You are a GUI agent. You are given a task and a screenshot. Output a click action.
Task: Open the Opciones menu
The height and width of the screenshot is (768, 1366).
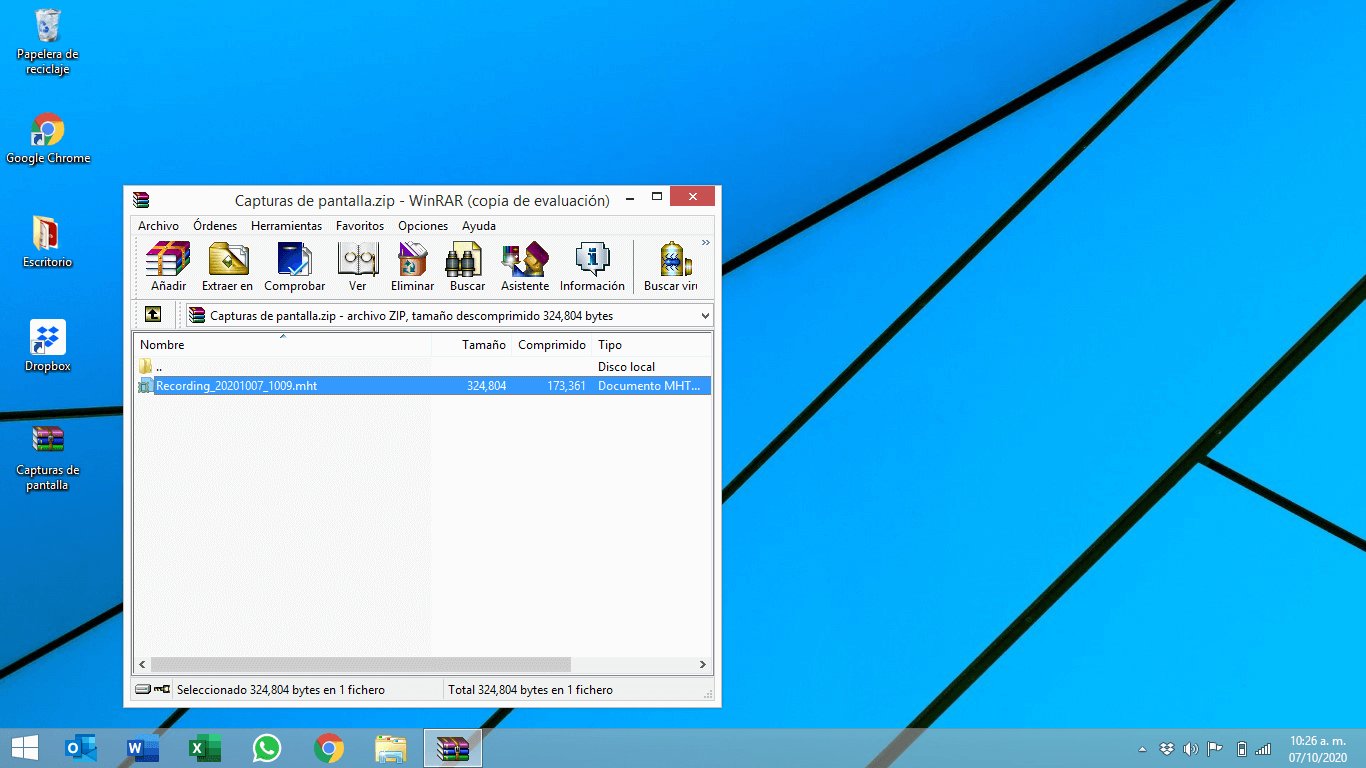point(423,226)
